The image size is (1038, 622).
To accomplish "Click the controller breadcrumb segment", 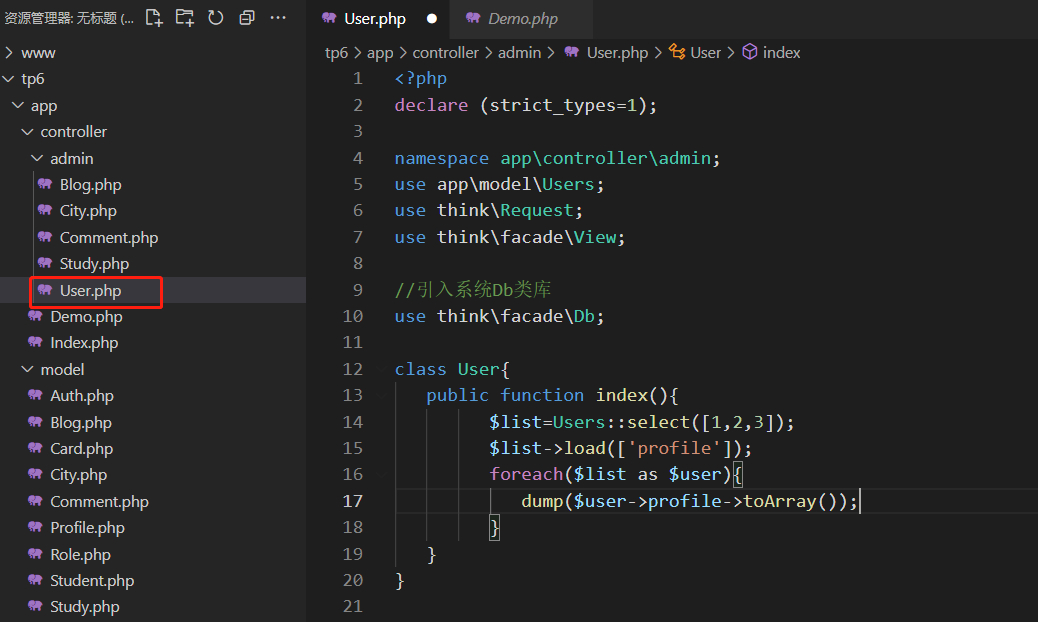I will click(x=446, y=52).
